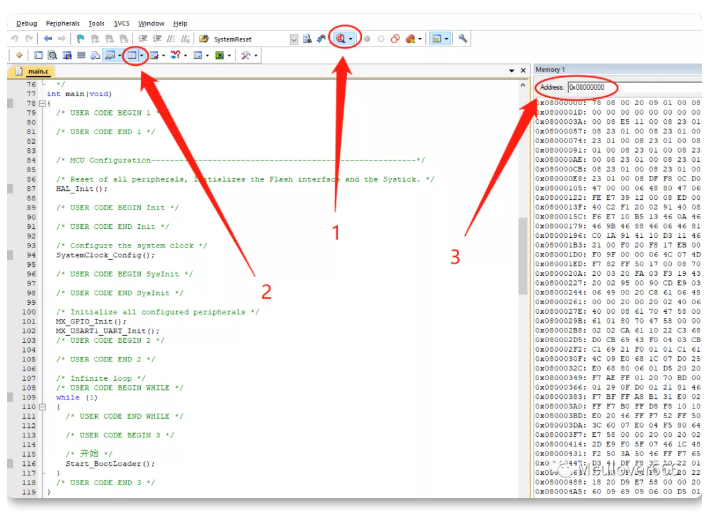Open the SystemReset search combo dropdown

click(x=294, y=39)
